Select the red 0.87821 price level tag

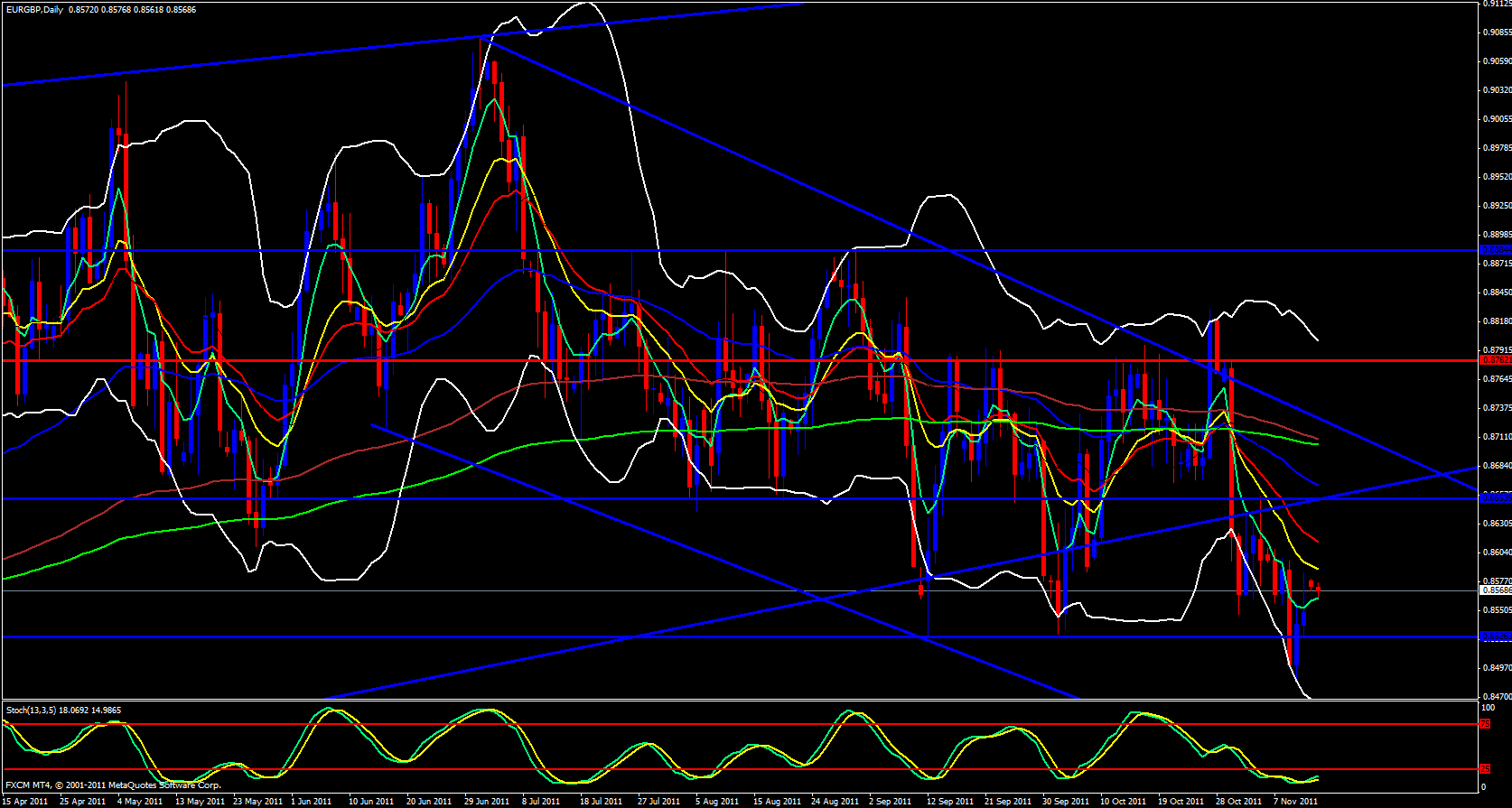tap(1495, 360)
